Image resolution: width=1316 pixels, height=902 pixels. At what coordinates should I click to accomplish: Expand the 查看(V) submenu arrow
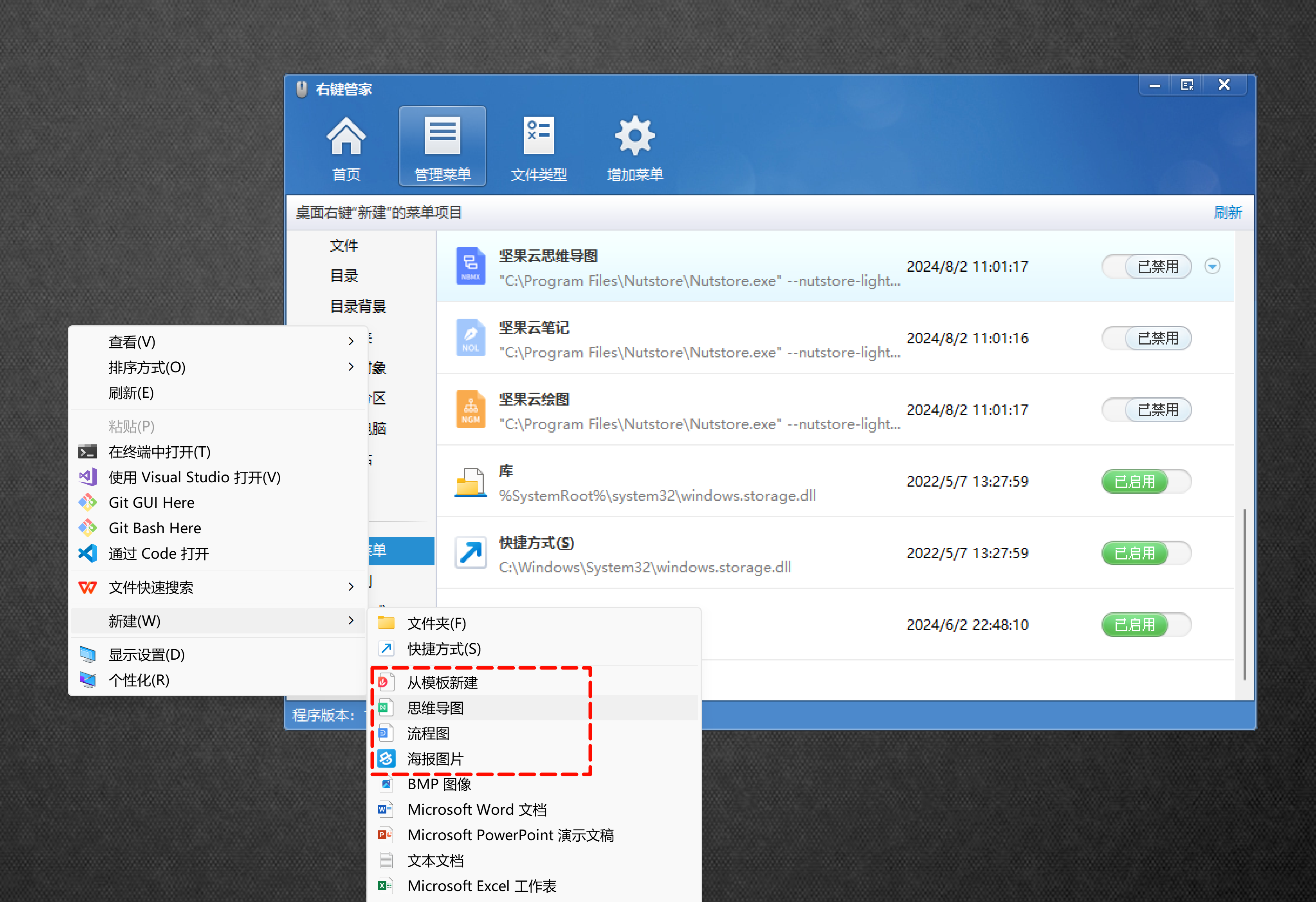coord(351,341)
